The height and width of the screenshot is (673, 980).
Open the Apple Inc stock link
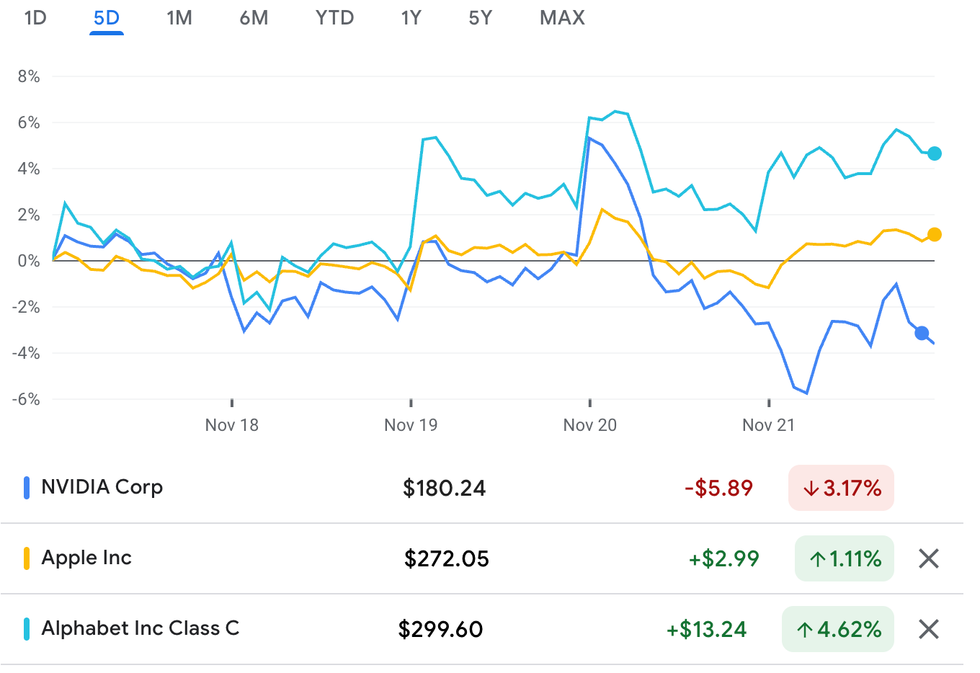click(86, 558)
